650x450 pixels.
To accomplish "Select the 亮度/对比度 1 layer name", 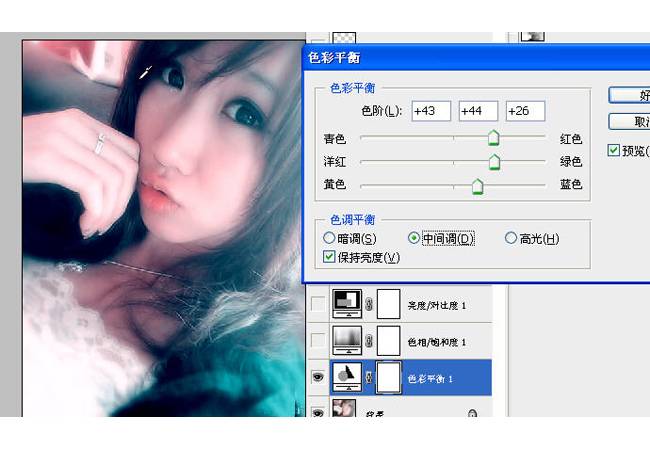I will (437, 306).
